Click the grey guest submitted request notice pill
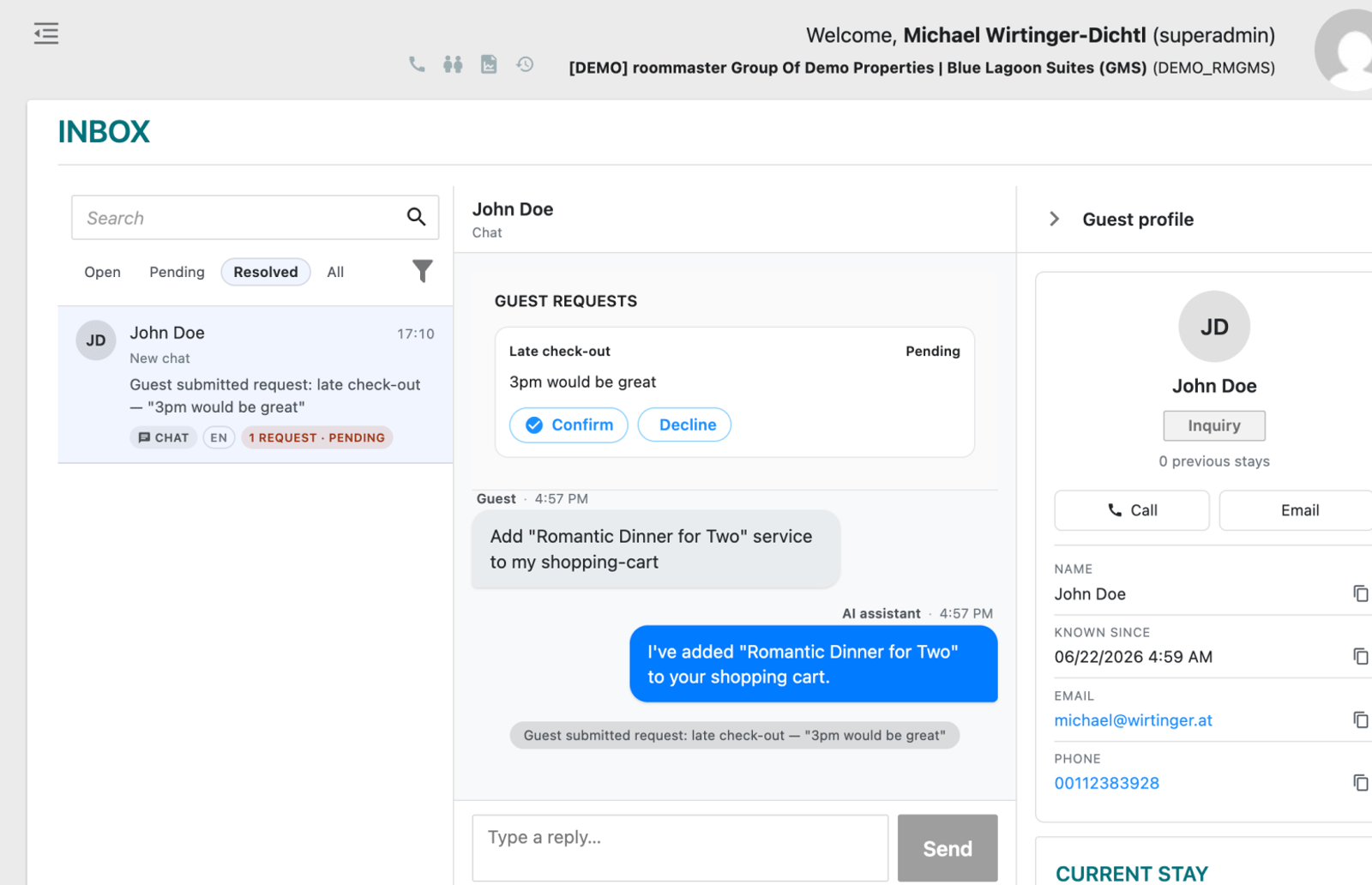 pyautogui.click(x=735, y=735)
